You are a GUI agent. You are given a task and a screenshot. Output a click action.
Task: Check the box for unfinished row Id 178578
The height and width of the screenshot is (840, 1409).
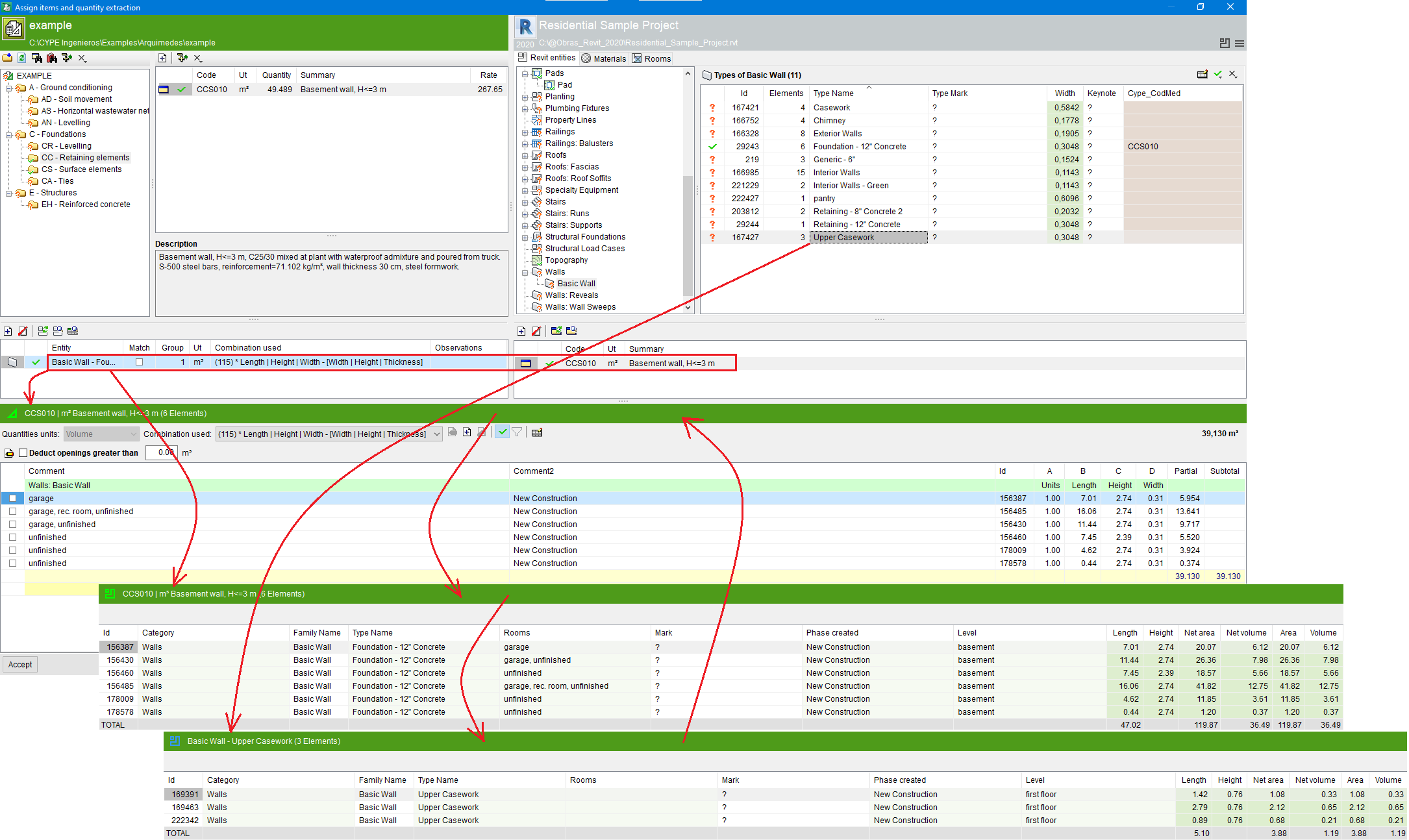(12, 563)
